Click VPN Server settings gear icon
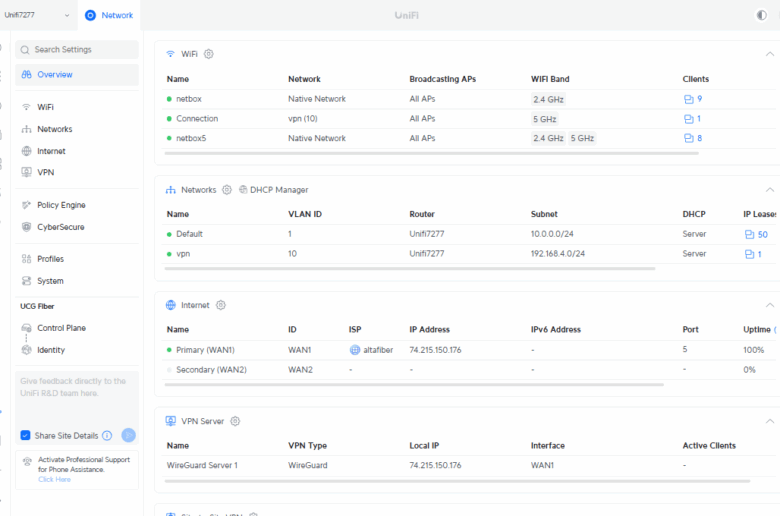Screen dimensions: 780x516 (x=235, y=421)
